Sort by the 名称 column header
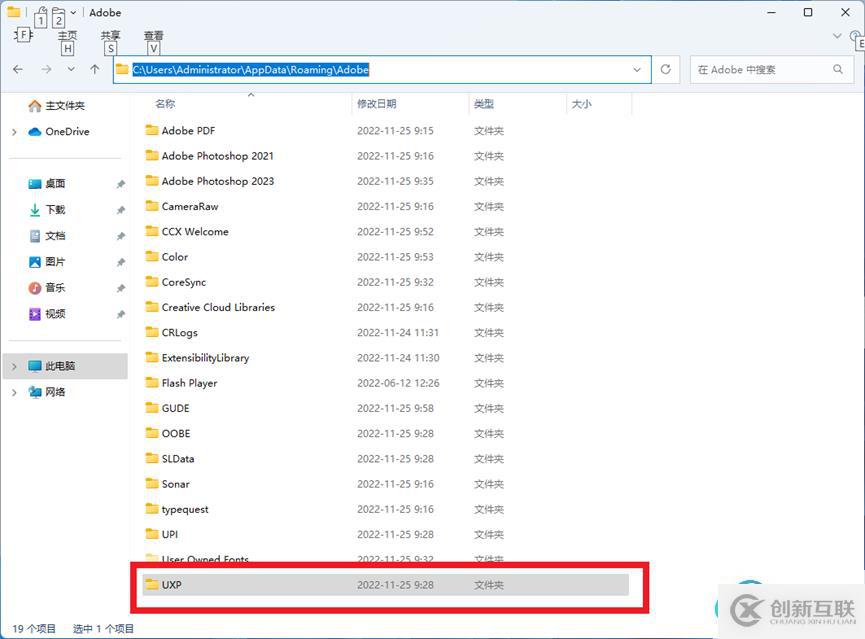This screenshot has width=865, height=639. pos(165,104)
